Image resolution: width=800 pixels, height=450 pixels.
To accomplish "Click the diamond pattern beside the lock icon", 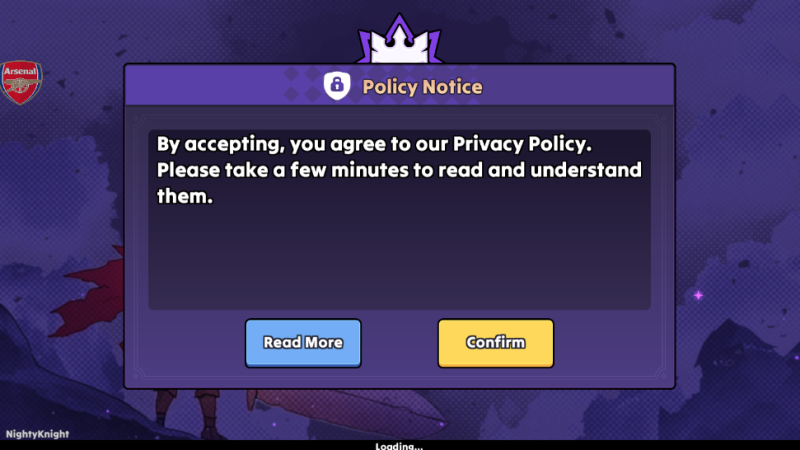I will pyautogui.click(x=302, y=84).
